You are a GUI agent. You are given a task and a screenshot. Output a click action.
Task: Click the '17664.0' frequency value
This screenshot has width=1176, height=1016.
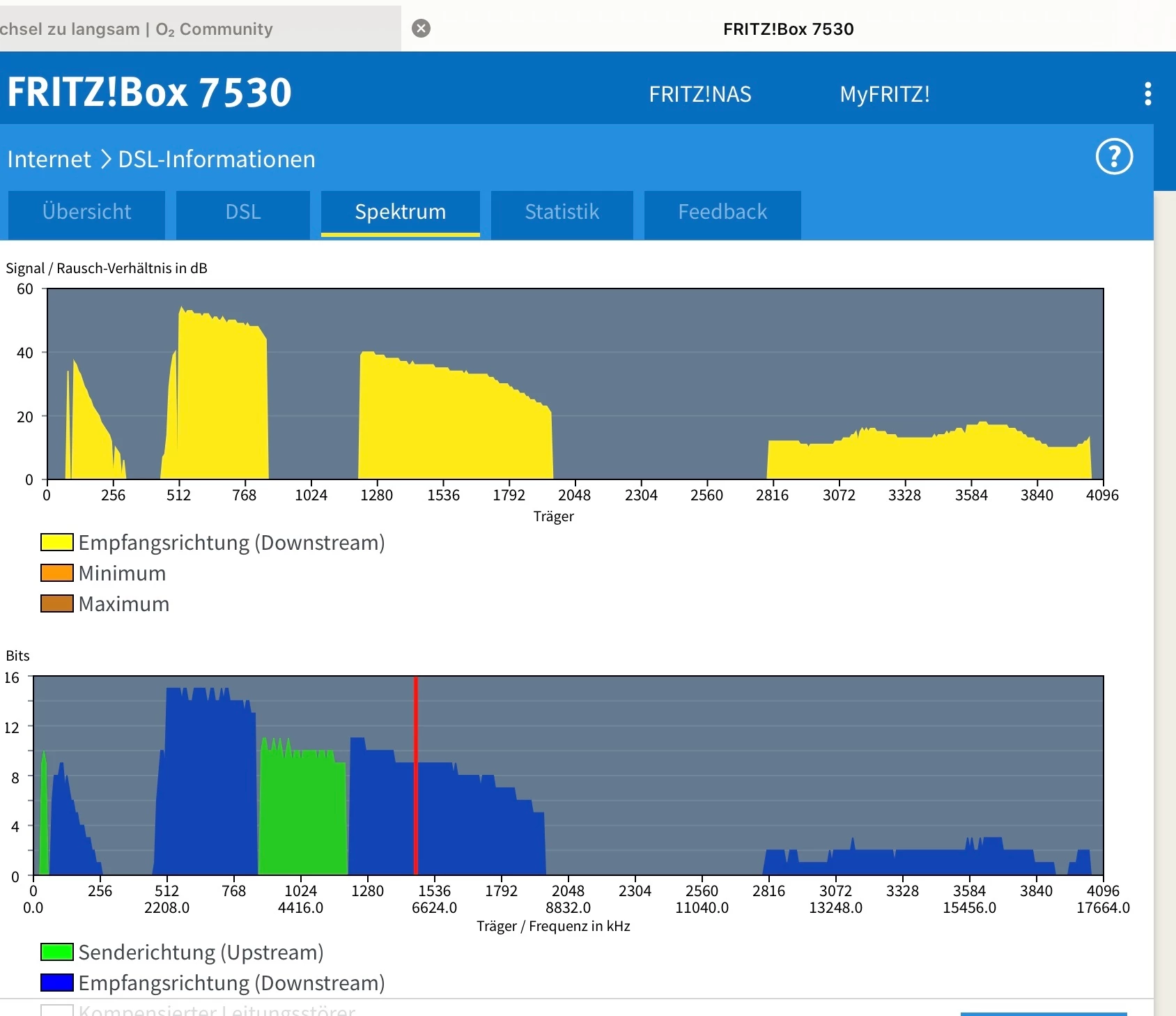click(1104, 908)
